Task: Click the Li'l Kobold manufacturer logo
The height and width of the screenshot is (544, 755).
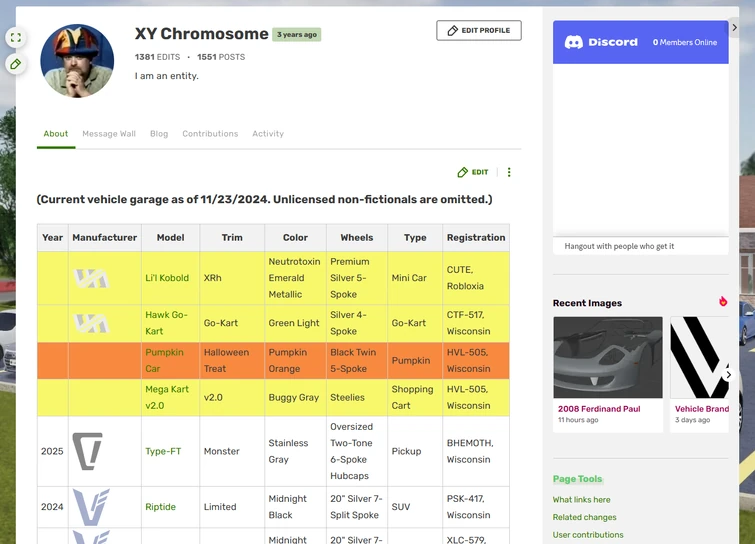Action: [91, 278]
